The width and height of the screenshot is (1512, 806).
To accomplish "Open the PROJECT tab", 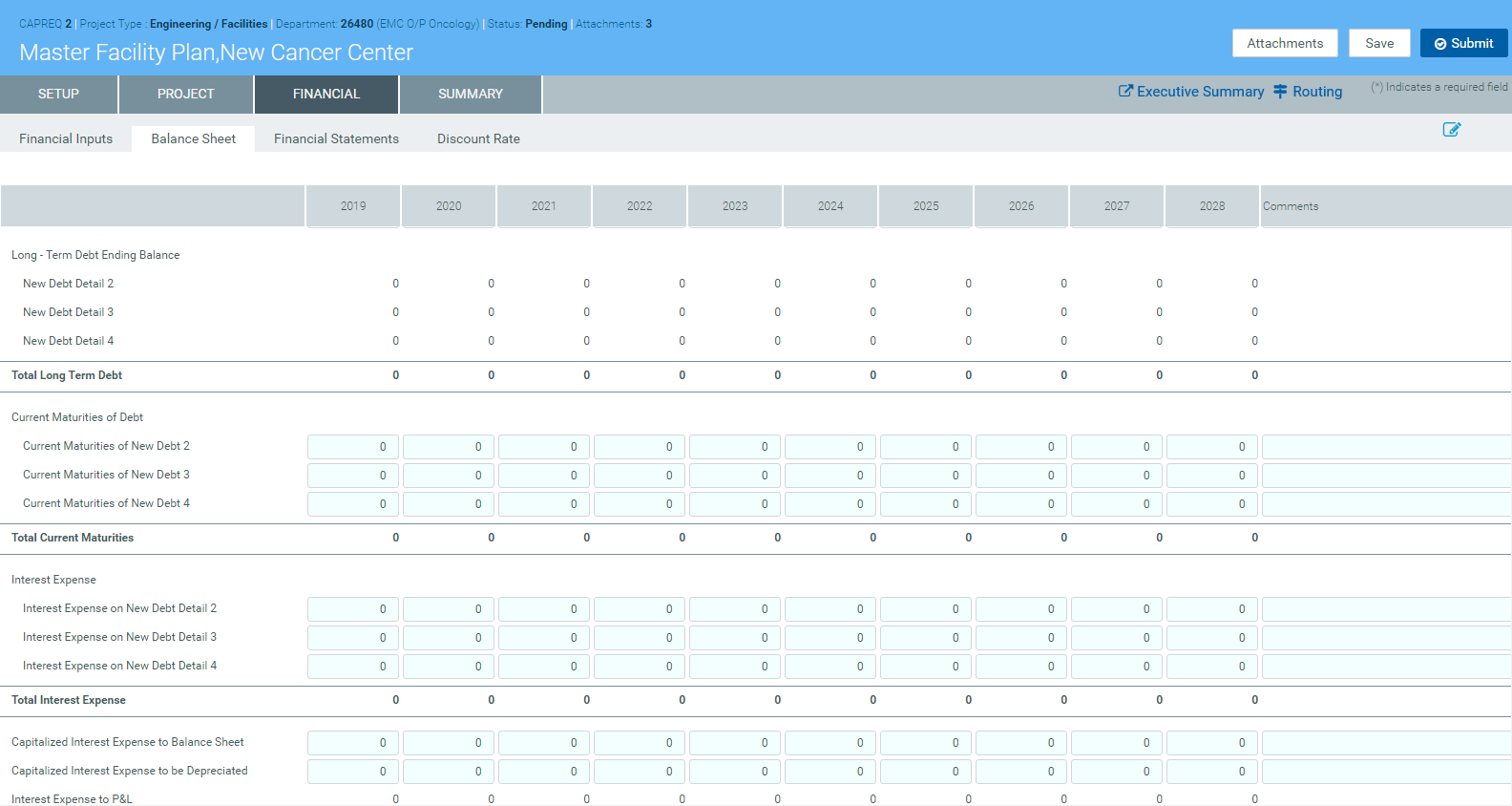I will point(185,94).
